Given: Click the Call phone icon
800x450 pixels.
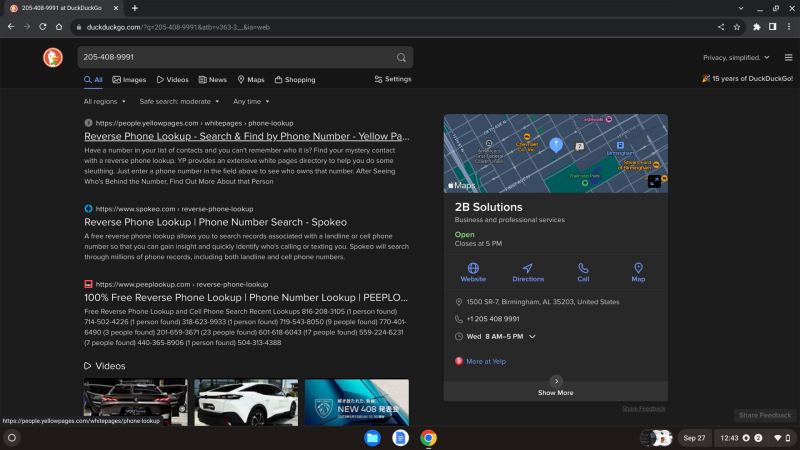Looking at the screenshot, I should (x=583, y=268).
